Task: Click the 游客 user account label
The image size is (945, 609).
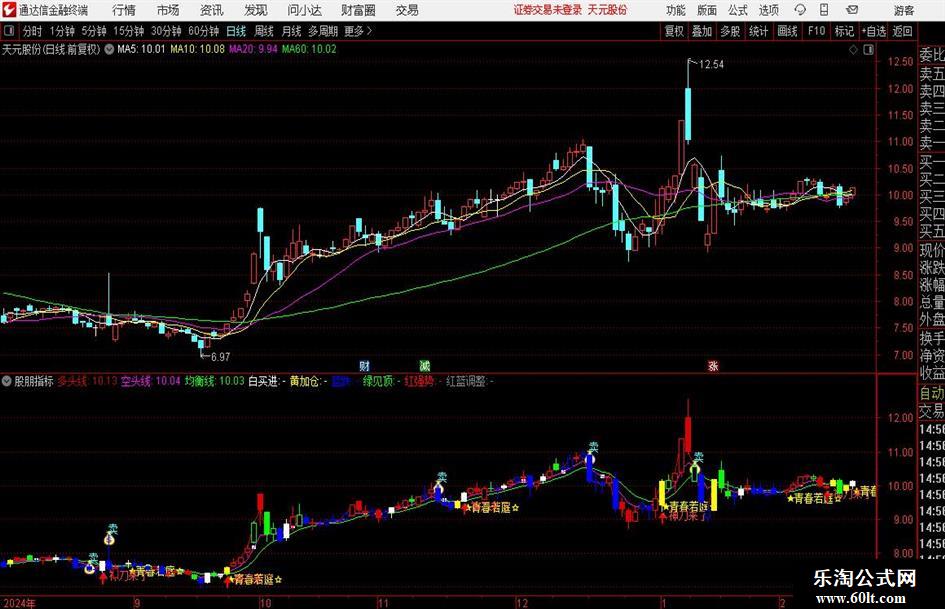Action: 904,10
